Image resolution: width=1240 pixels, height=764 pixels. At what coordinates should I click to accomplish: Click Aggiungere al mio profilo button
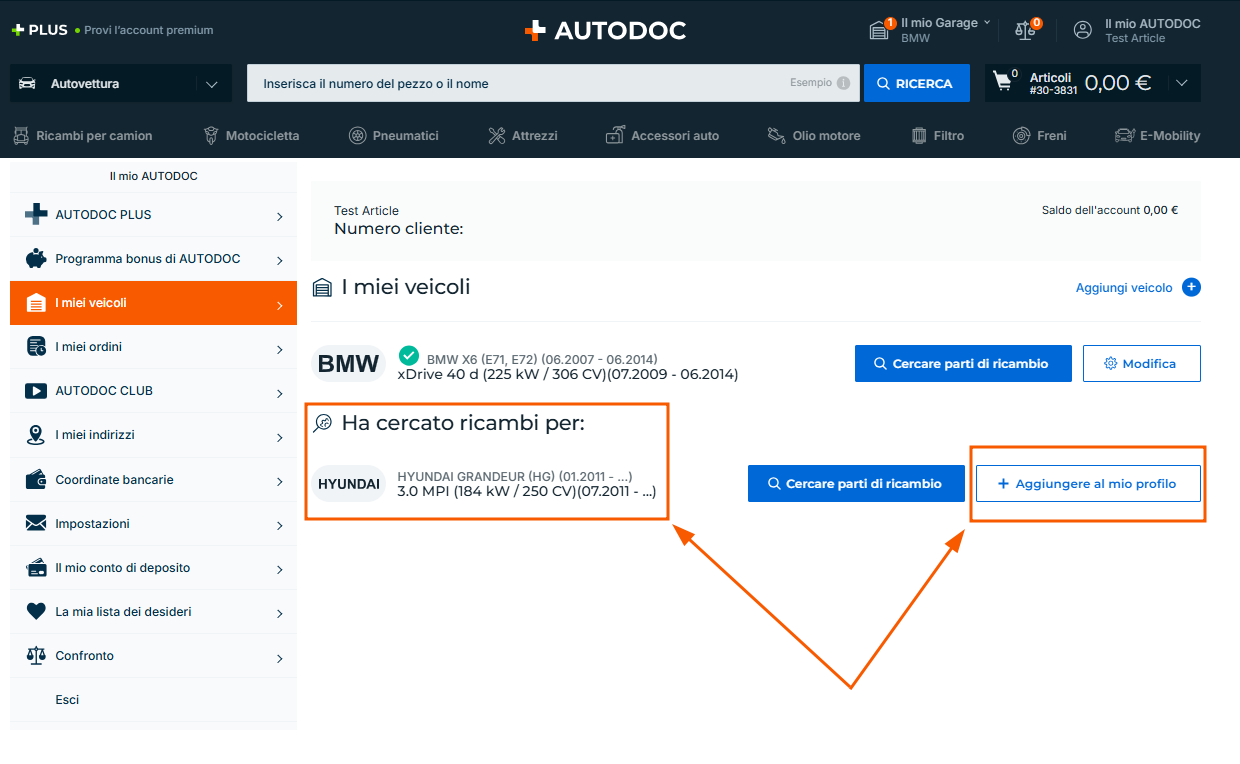[1087, 484]
